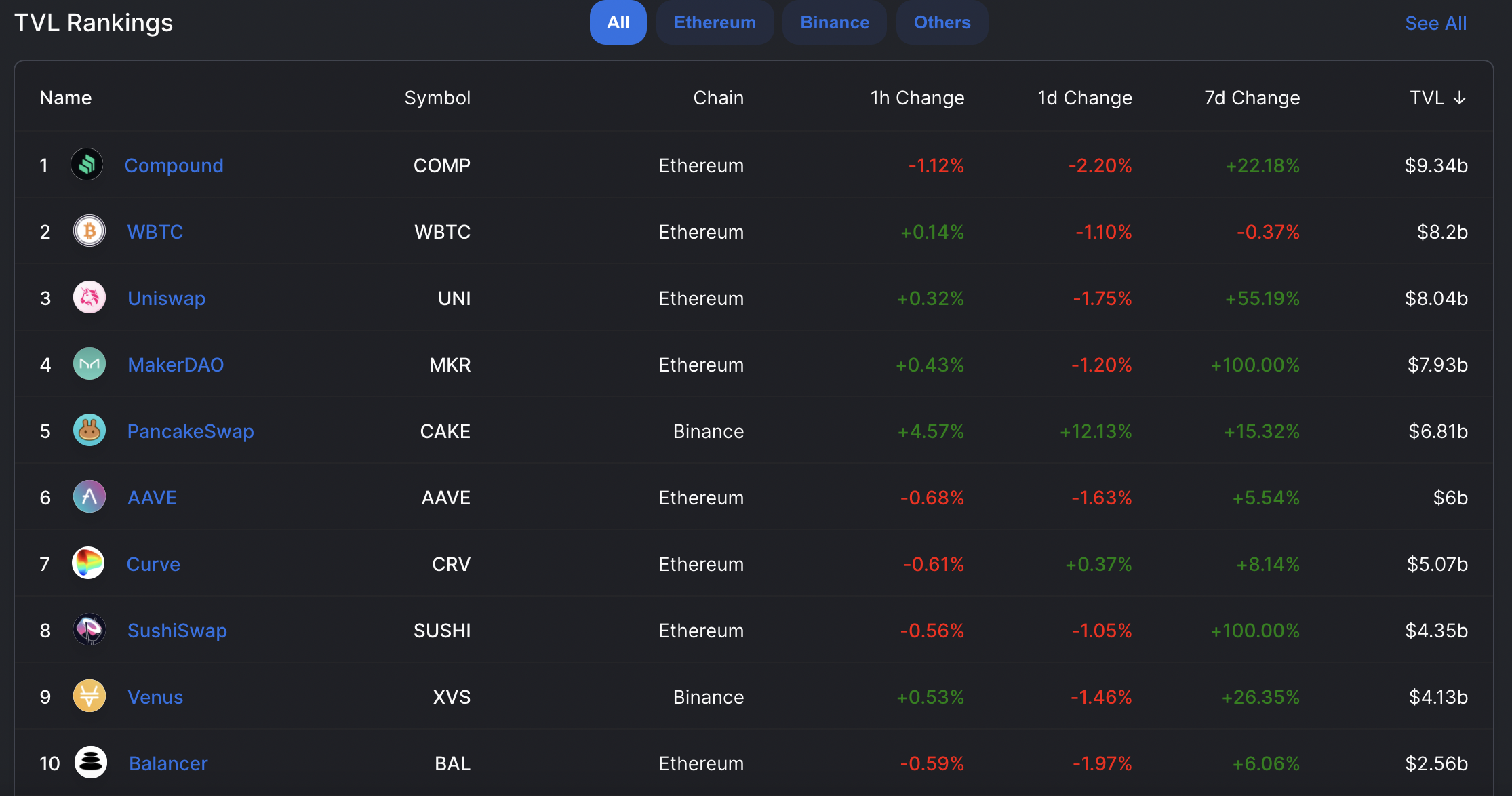This screenshot has height=796, width=1512.
Task: Switch to the Binance filter tab
Action: pyautogui.click(x=835, y=22)
